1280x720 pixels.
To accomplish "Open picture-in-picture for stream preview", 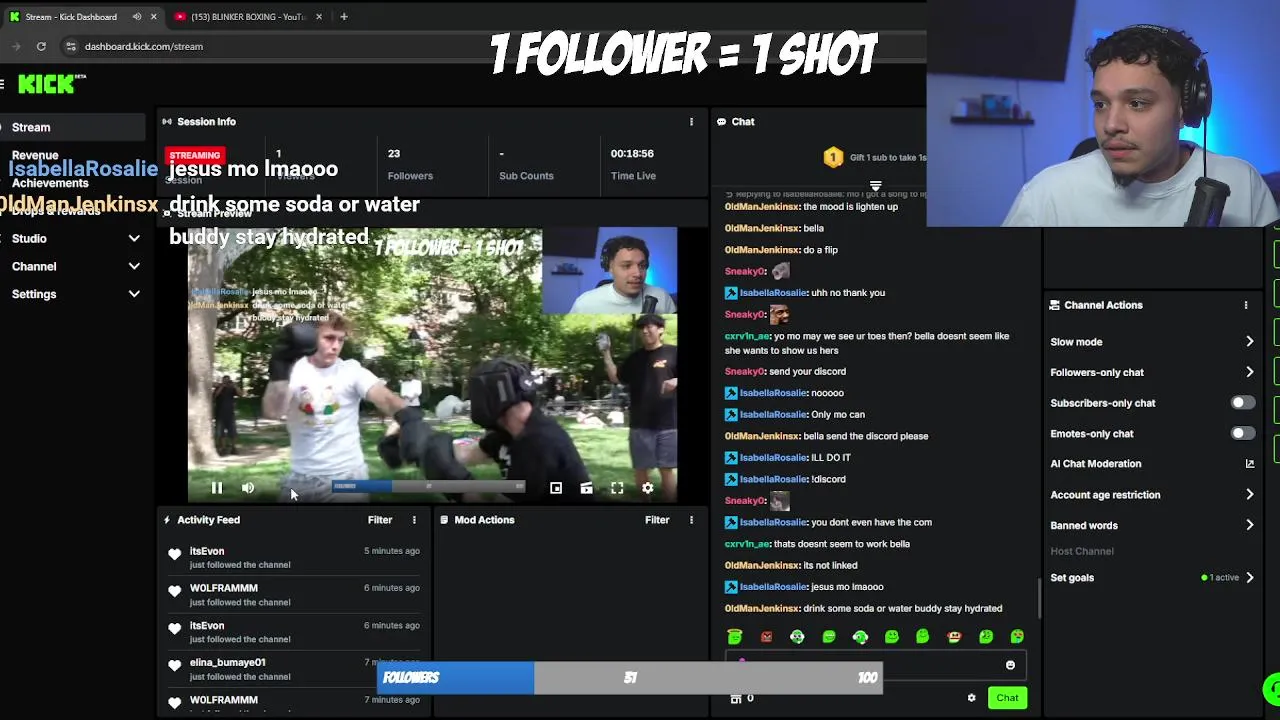I will pyautogui.click(x=556, y=488).
